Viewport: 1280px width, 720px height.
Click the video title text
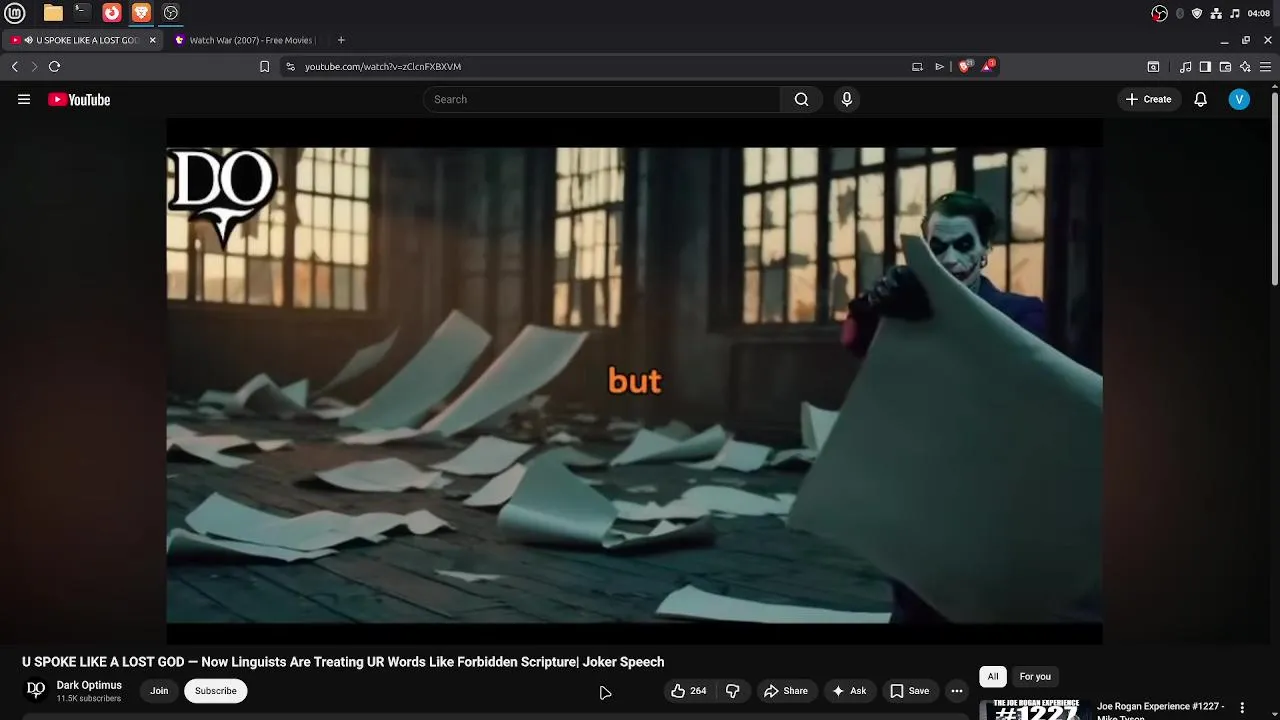[343, 662]
